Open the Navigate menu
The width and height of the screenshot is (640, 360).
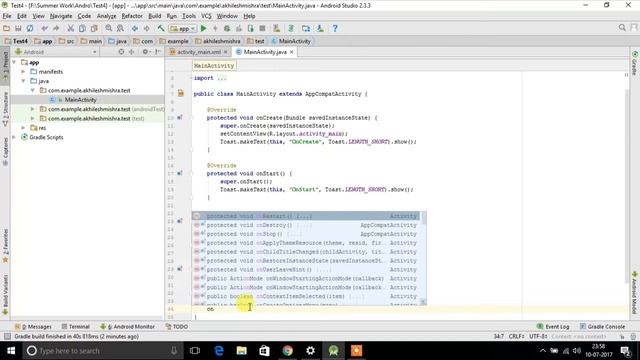tap(61, 16)
